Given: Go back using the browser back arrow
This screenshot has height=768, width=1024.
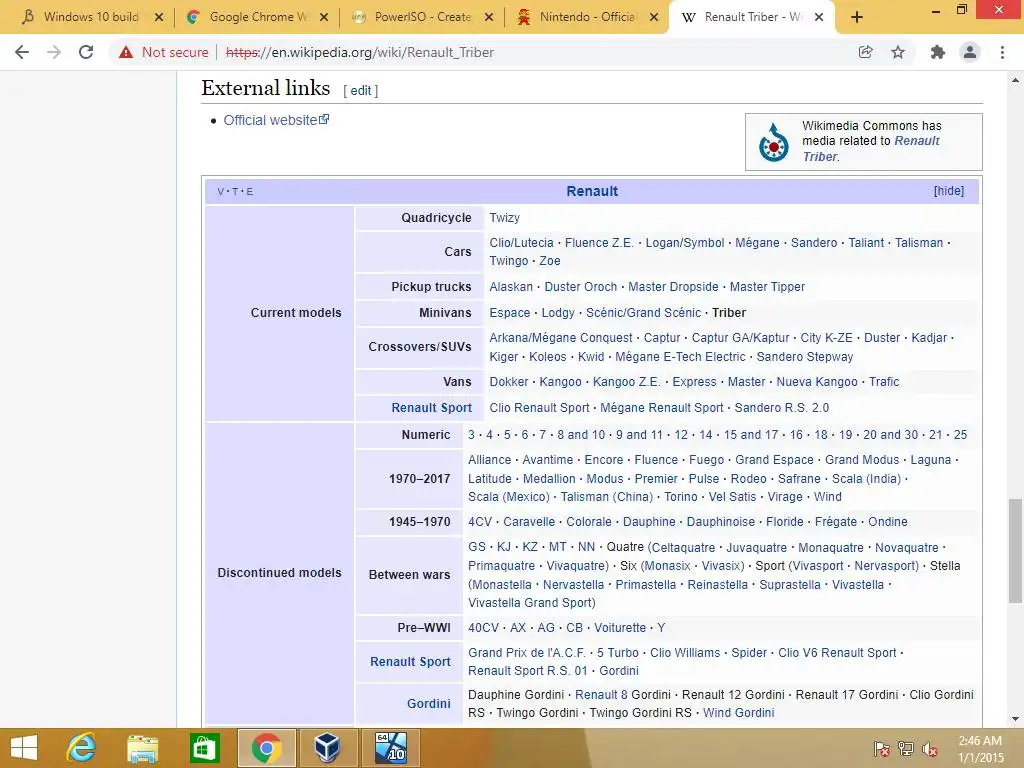Looking at the screenshot, I should click(22, 52).
